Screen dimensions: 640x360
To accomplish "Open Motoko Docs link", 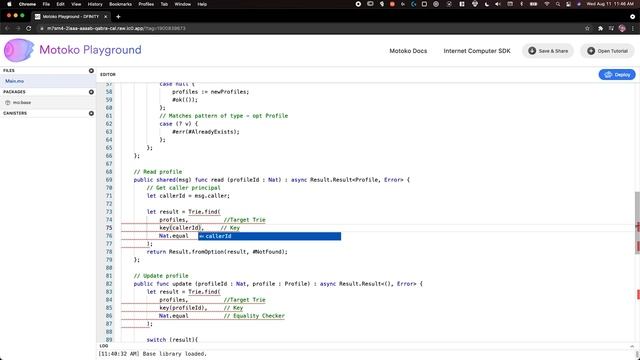I will (408, 51).
